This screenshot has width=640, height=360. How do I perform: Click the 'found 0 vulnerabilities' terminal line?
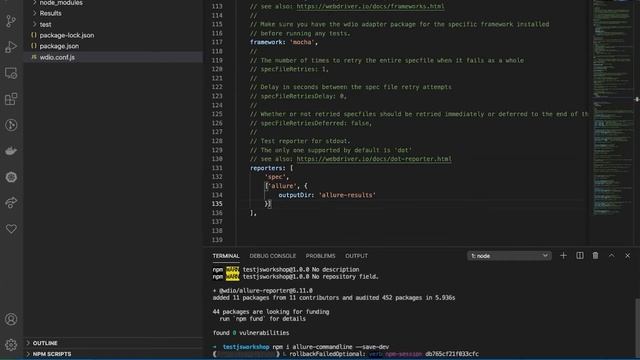[x=251, y=333]
